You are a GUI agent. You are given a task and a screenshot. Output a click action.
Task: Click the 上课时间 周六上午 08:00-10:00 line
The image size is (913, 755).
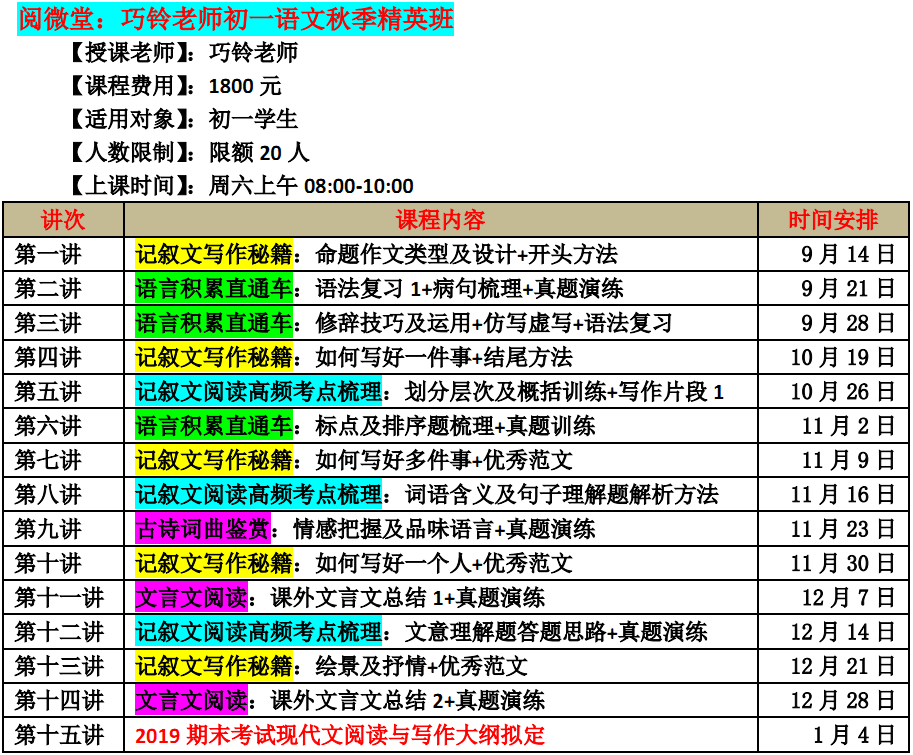point(240,185)
